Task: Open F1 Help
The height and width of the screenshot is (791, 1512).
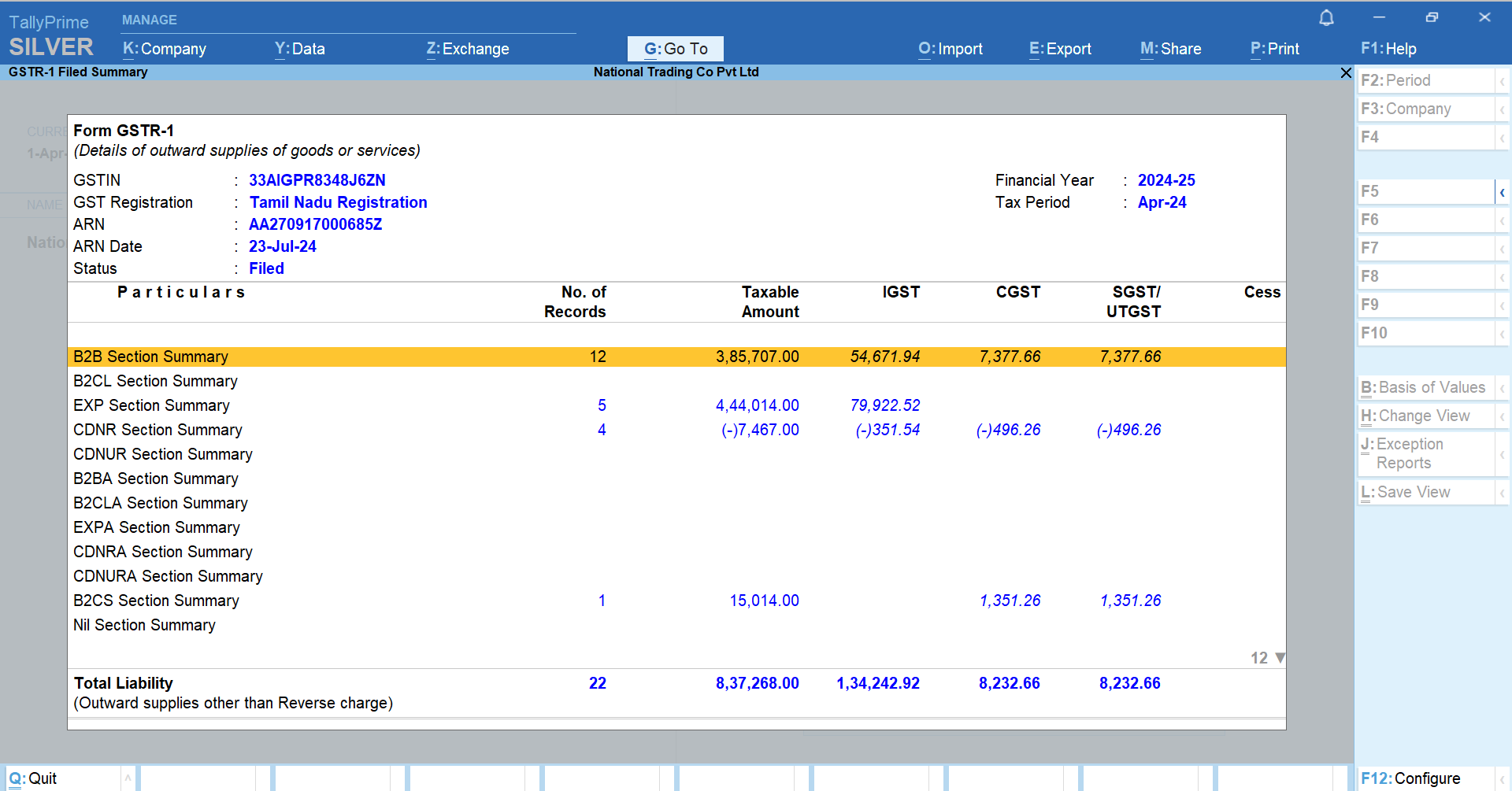Action: (1388, 49)
